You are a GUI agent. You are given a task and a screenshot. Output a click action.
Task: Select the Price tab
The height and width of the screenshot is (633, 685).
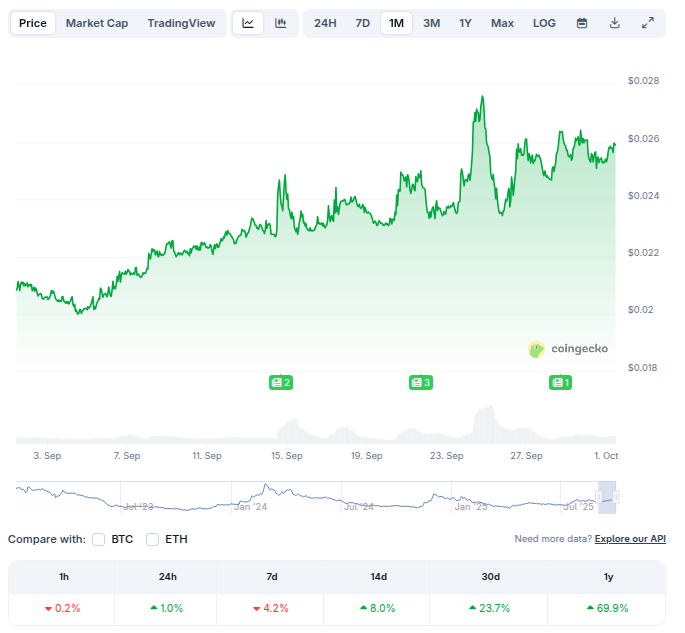(33, 23)
